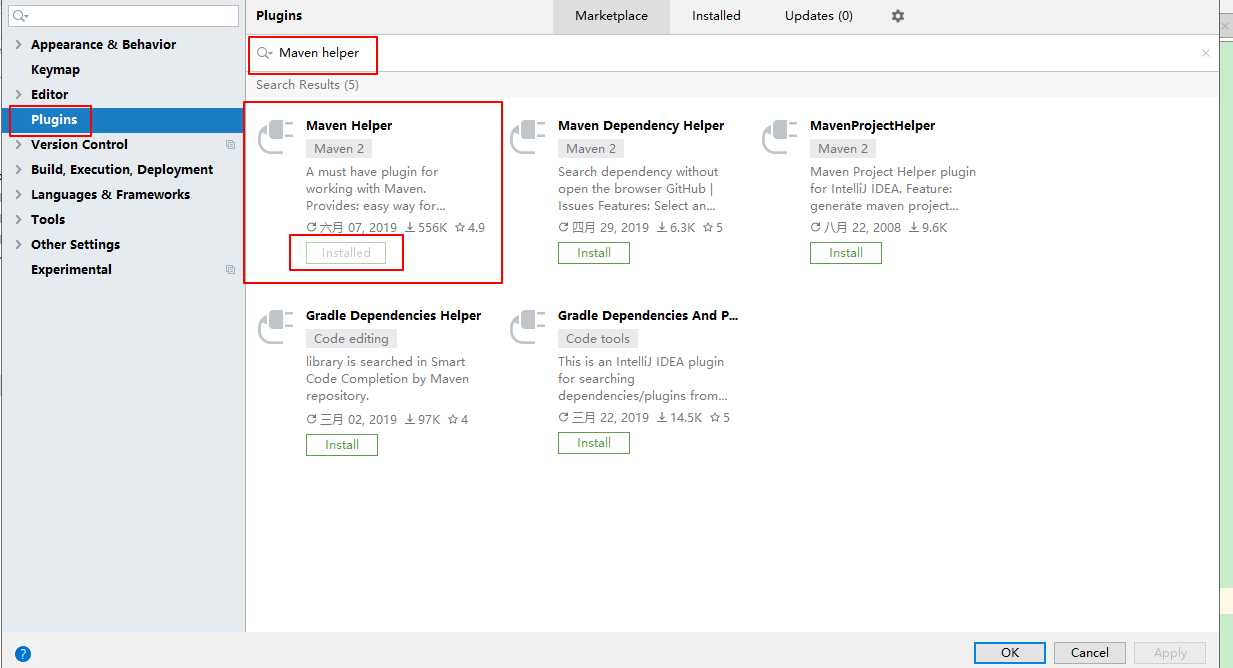Install the MavenProjectHelper plugin
Screen dimensions: 1233x668
(x=846, y=253)
